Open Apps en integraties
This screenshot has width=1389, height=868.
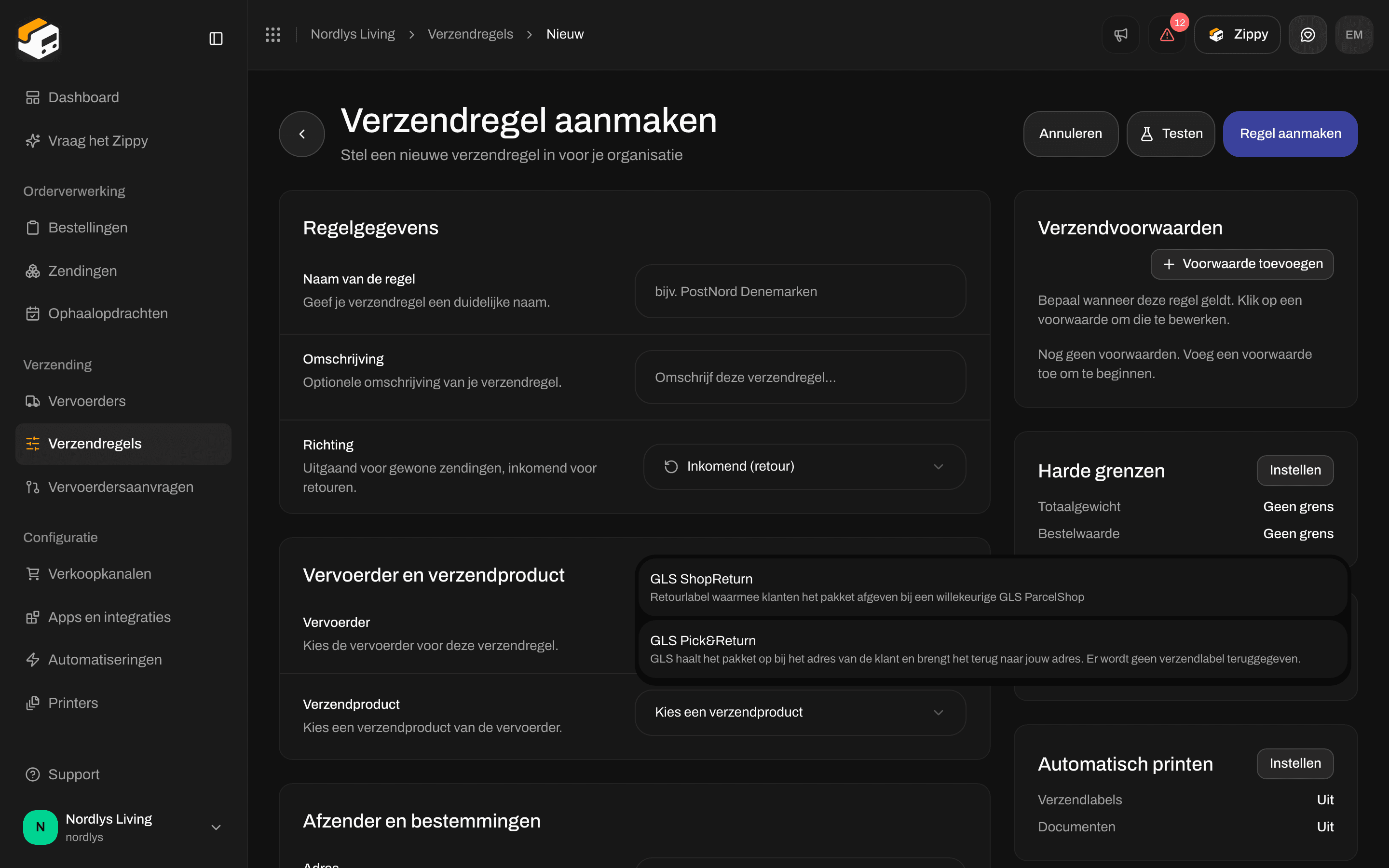(x=123, y=617)
